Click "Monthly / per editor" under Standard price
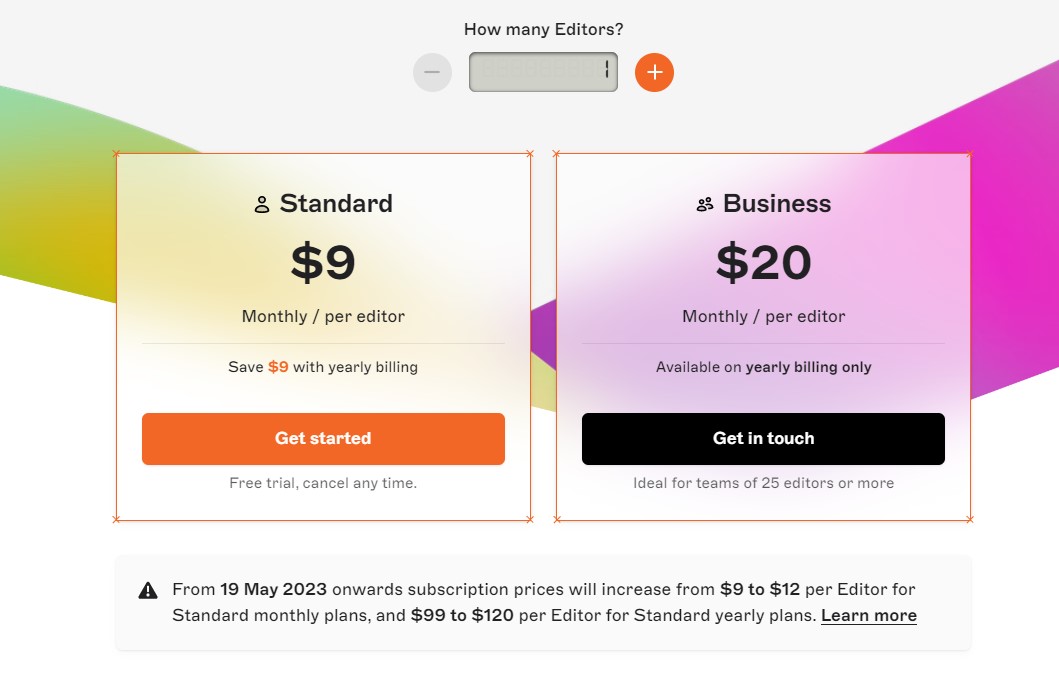Image resolution: width=1059 pixels, height=692 pixels. point(323,316)
